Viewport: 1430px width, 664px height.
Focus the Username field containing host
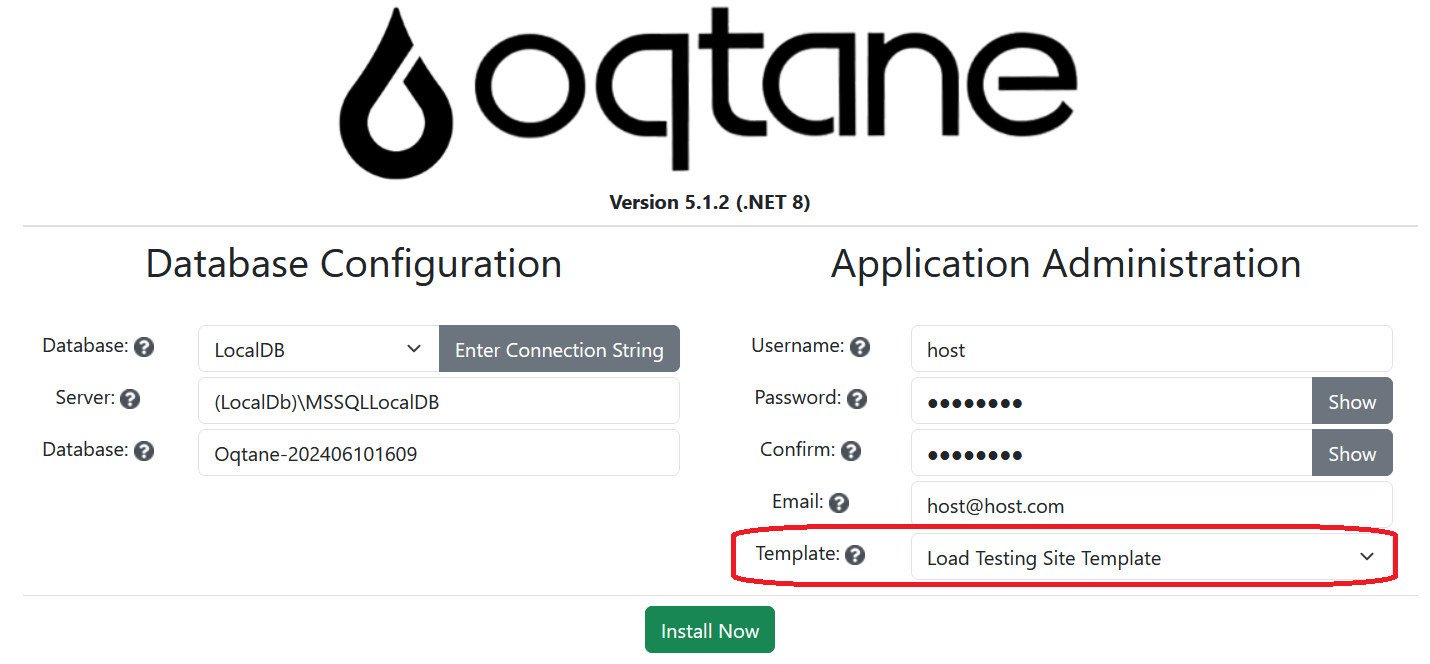[x=1152, y=349]
